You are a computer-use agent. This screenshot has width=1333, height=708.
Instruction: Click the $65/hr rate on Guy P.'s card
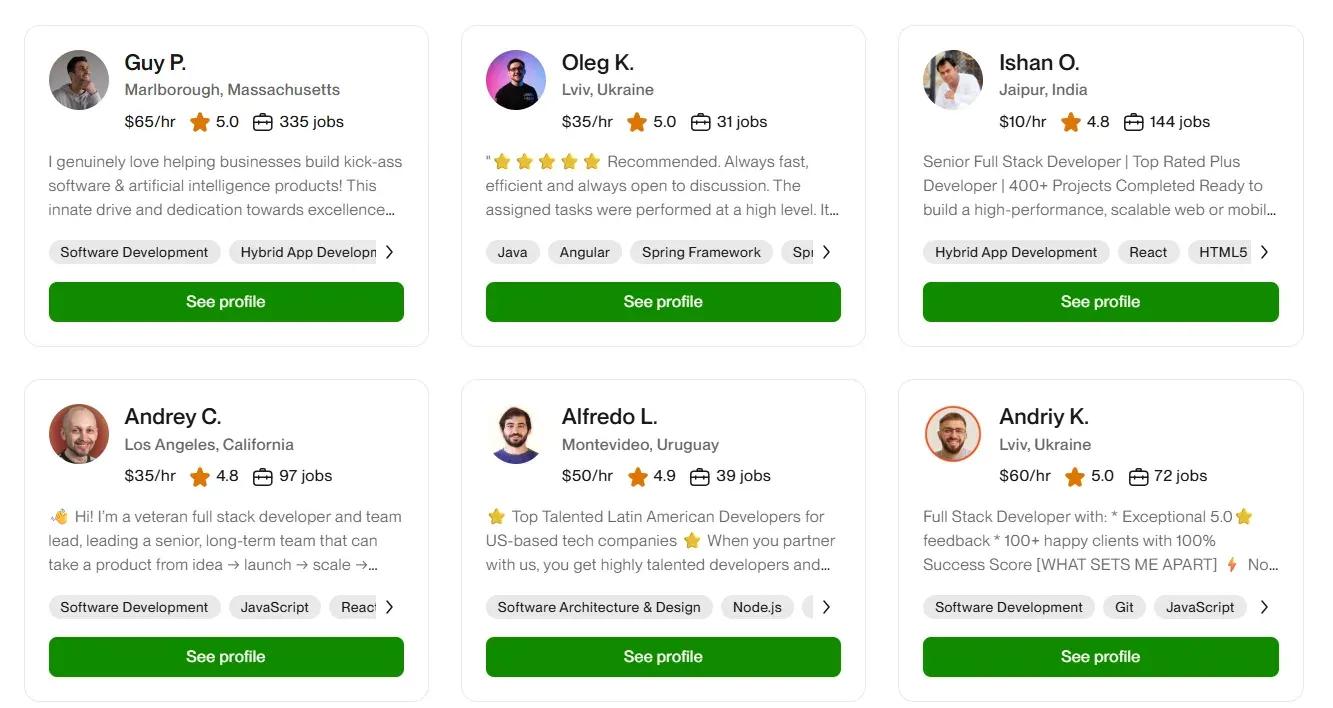tap(147, 121)
